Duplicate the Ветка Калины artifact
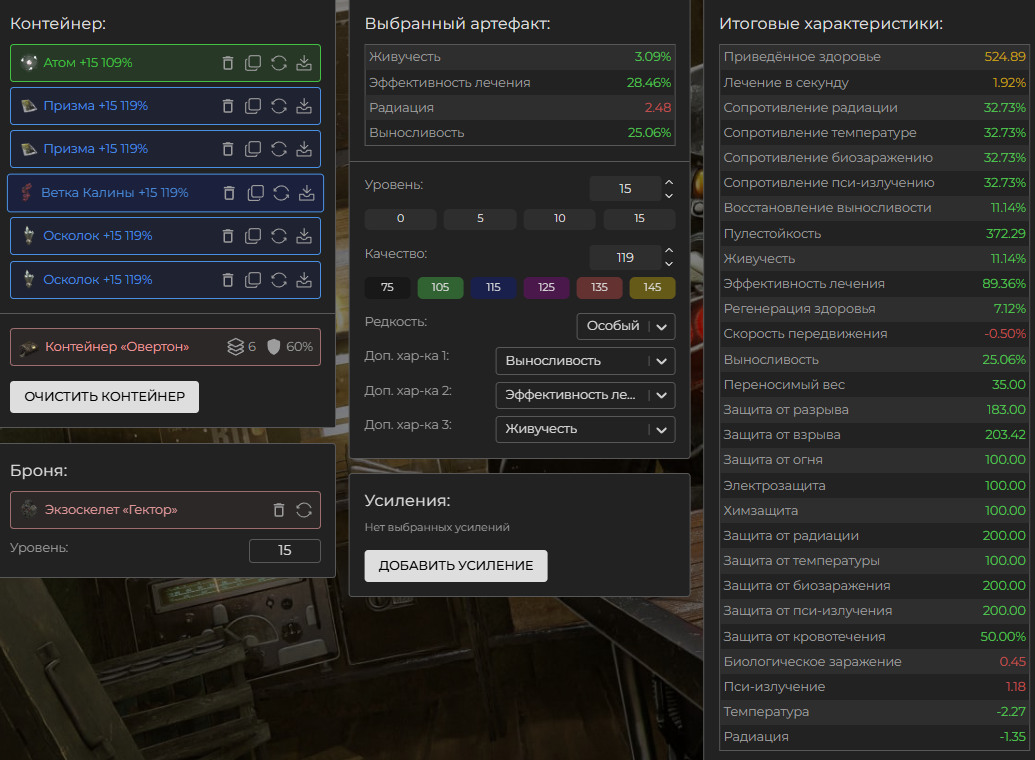This screenshot has width=1035, height=760. (x=255, y=193)
